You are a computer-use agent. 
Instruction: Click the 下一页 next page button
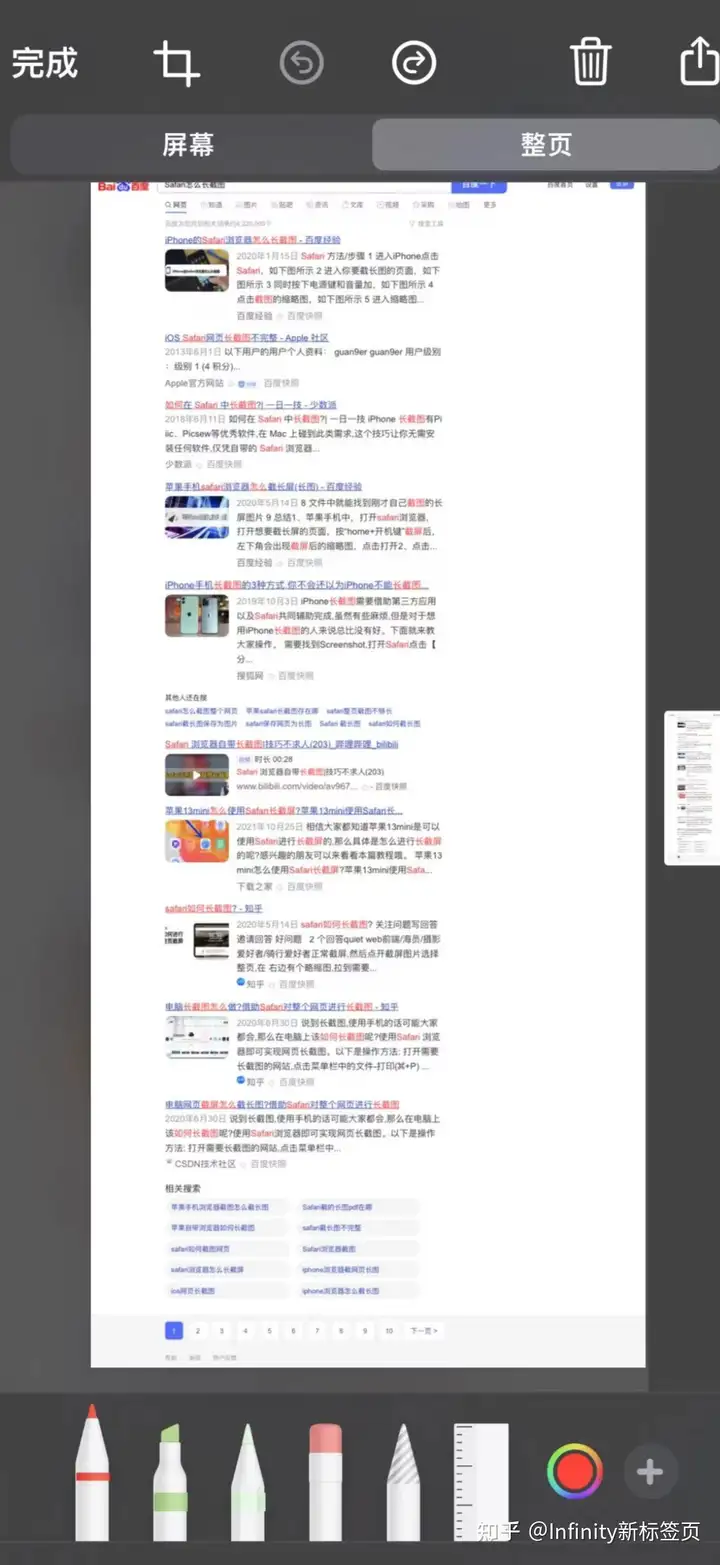tap(424, 1331)
